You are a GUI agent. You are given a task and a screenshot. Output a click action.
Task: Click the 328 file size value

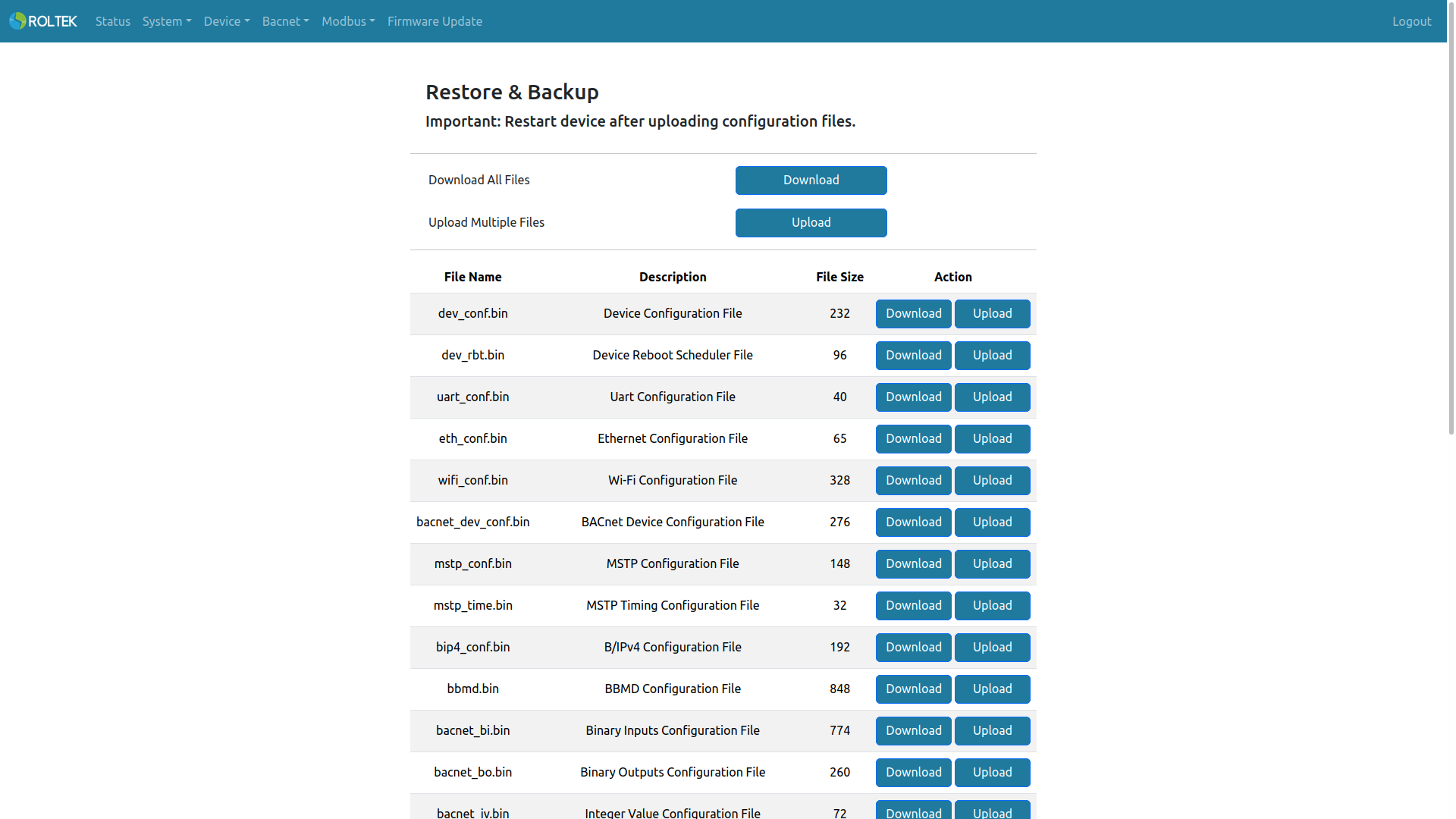(x=839, y=481)
